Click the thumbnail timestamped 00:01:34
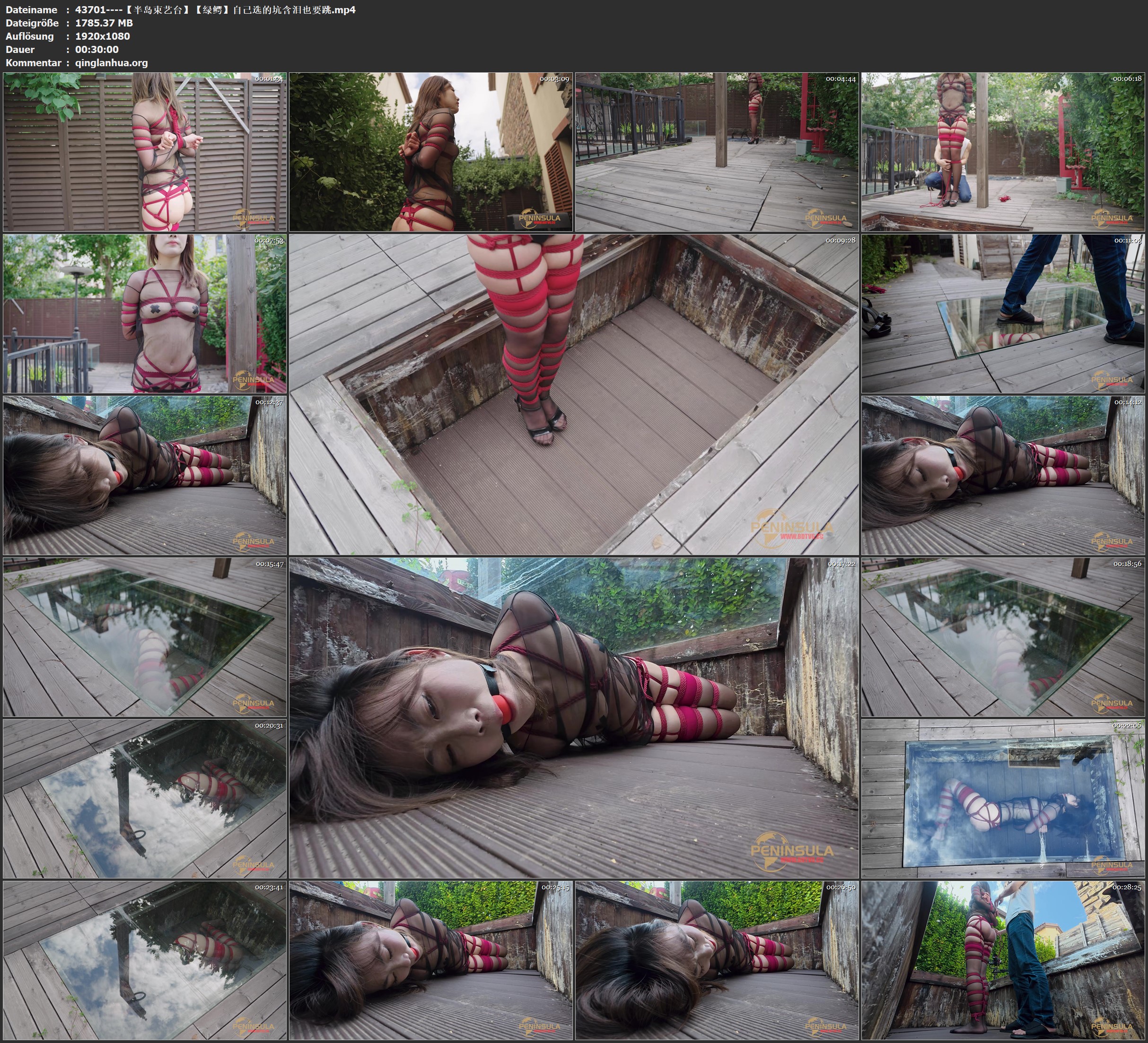Image resolution: width=1148 pixels, height=1043 pixels. [145, 152]
